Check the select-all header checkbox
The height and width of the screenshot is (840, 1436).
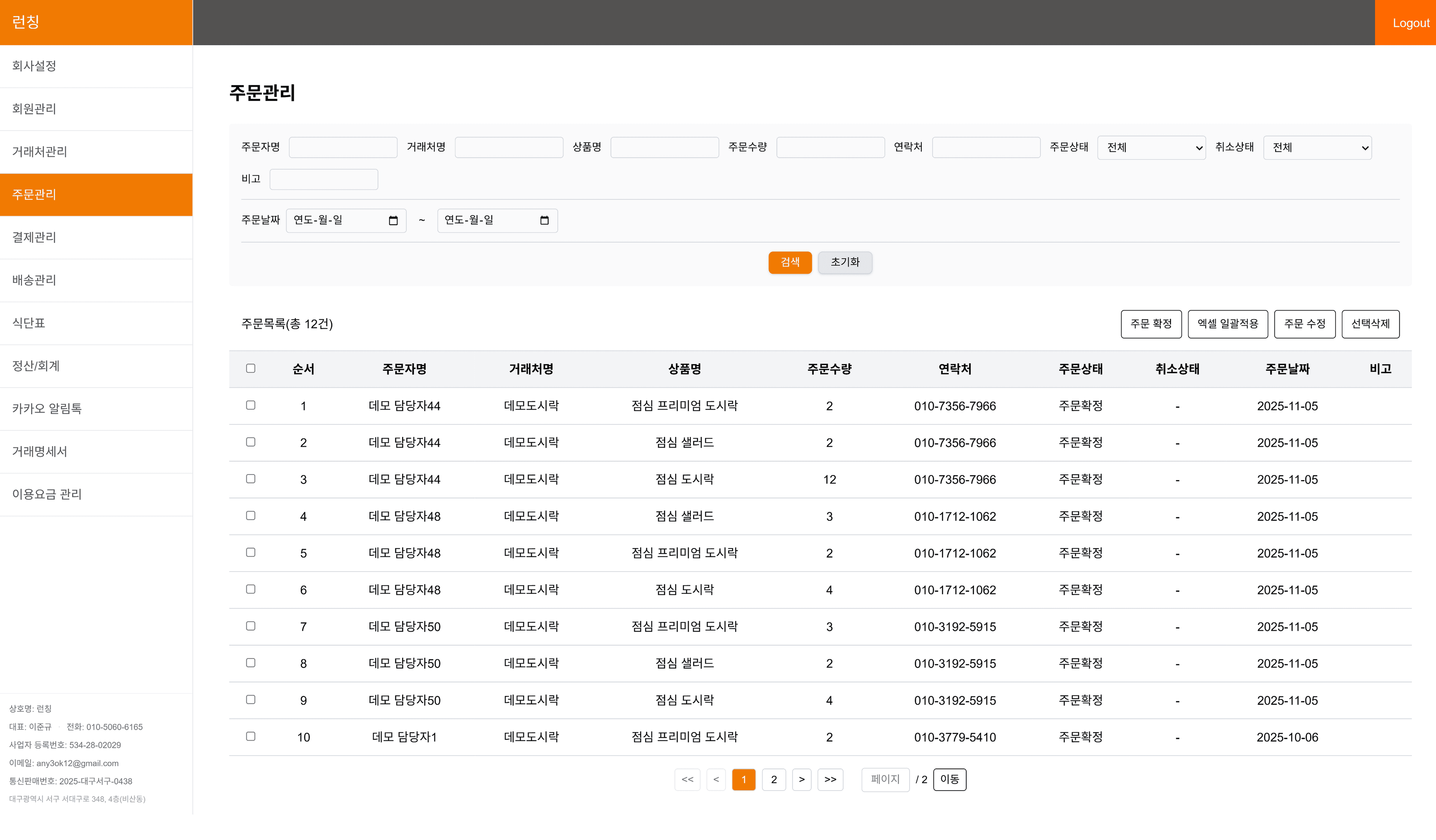[x=250, y=369]
